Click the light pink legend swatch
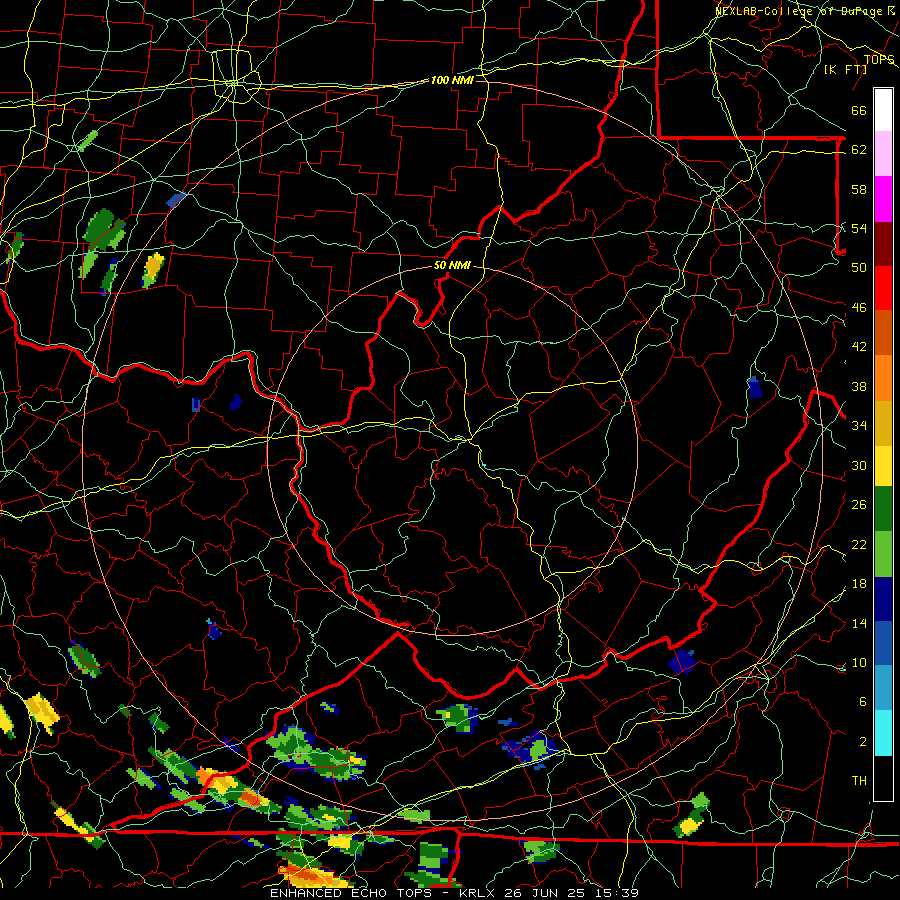Viewport: 900px width, 900px height. (x=883, y=154)
